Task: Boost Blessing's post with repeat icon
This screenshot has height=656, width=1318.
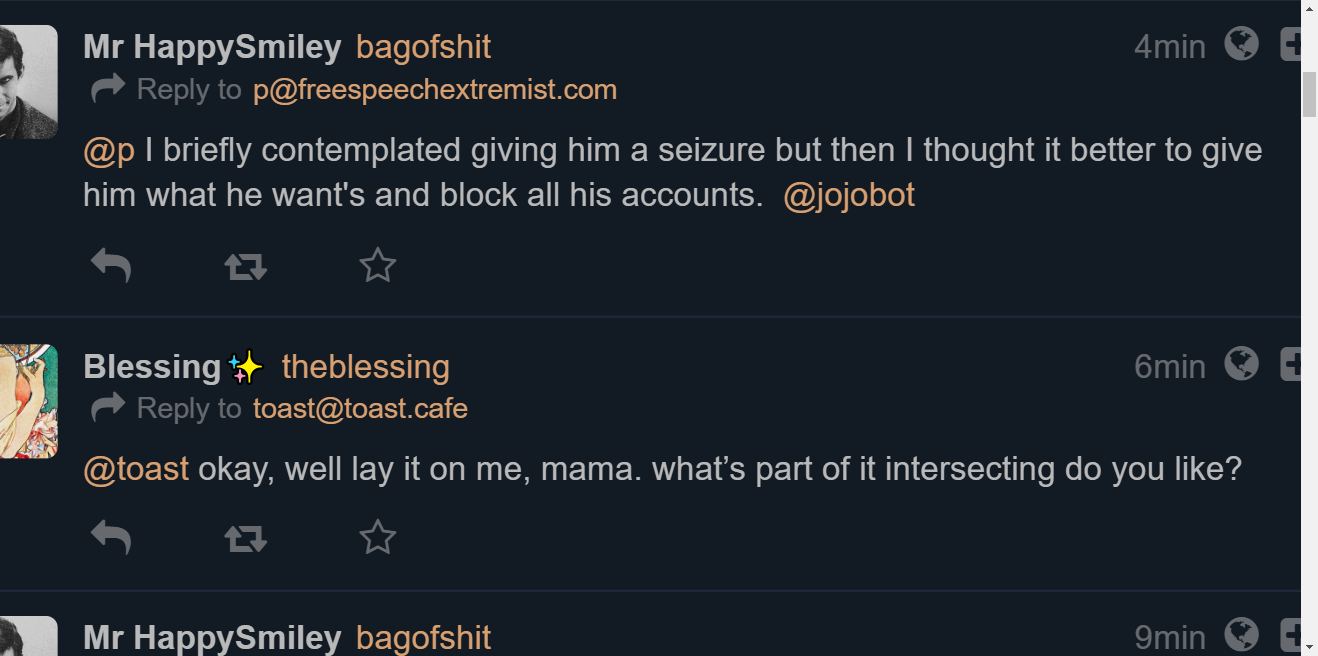Action: point(245,539)
